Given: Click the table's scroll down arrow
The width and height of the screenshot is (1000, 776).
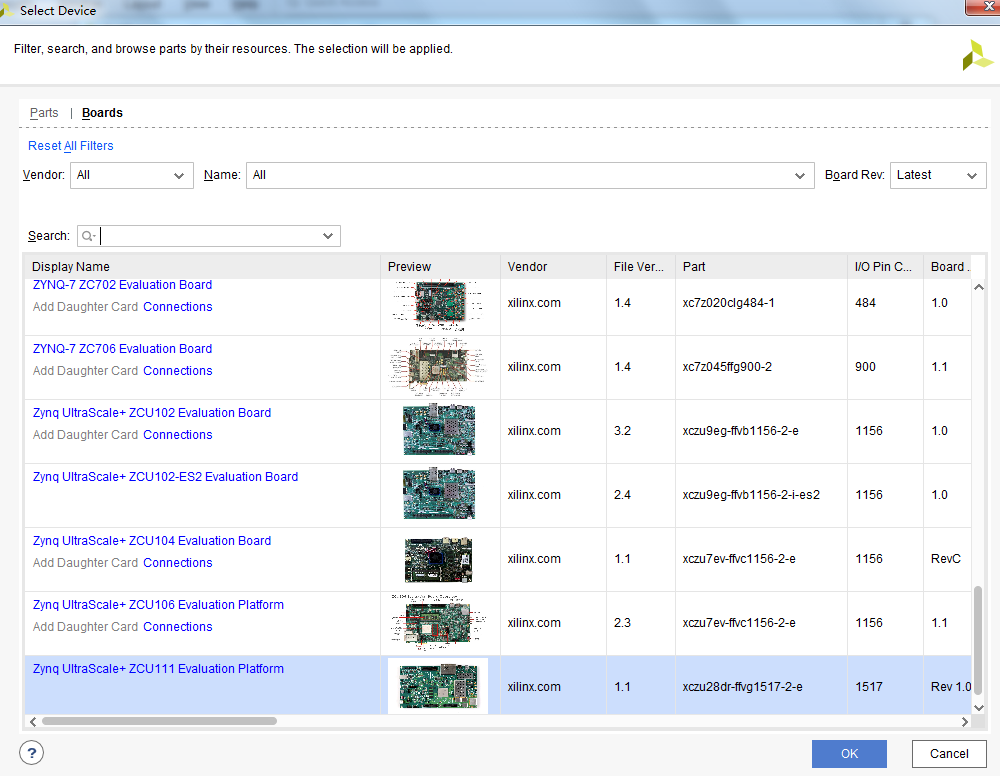Looking at the screenshot, I should coord(978,708).
